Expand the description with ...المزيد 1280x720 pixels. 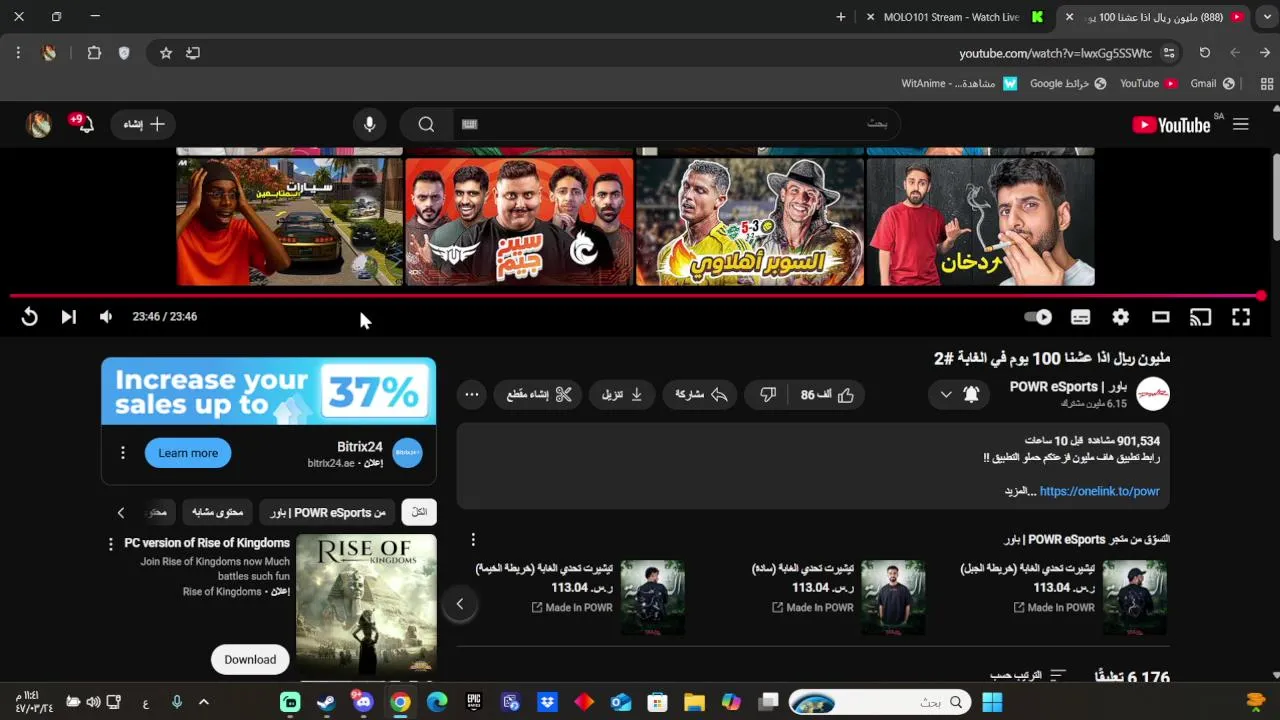1020,492
